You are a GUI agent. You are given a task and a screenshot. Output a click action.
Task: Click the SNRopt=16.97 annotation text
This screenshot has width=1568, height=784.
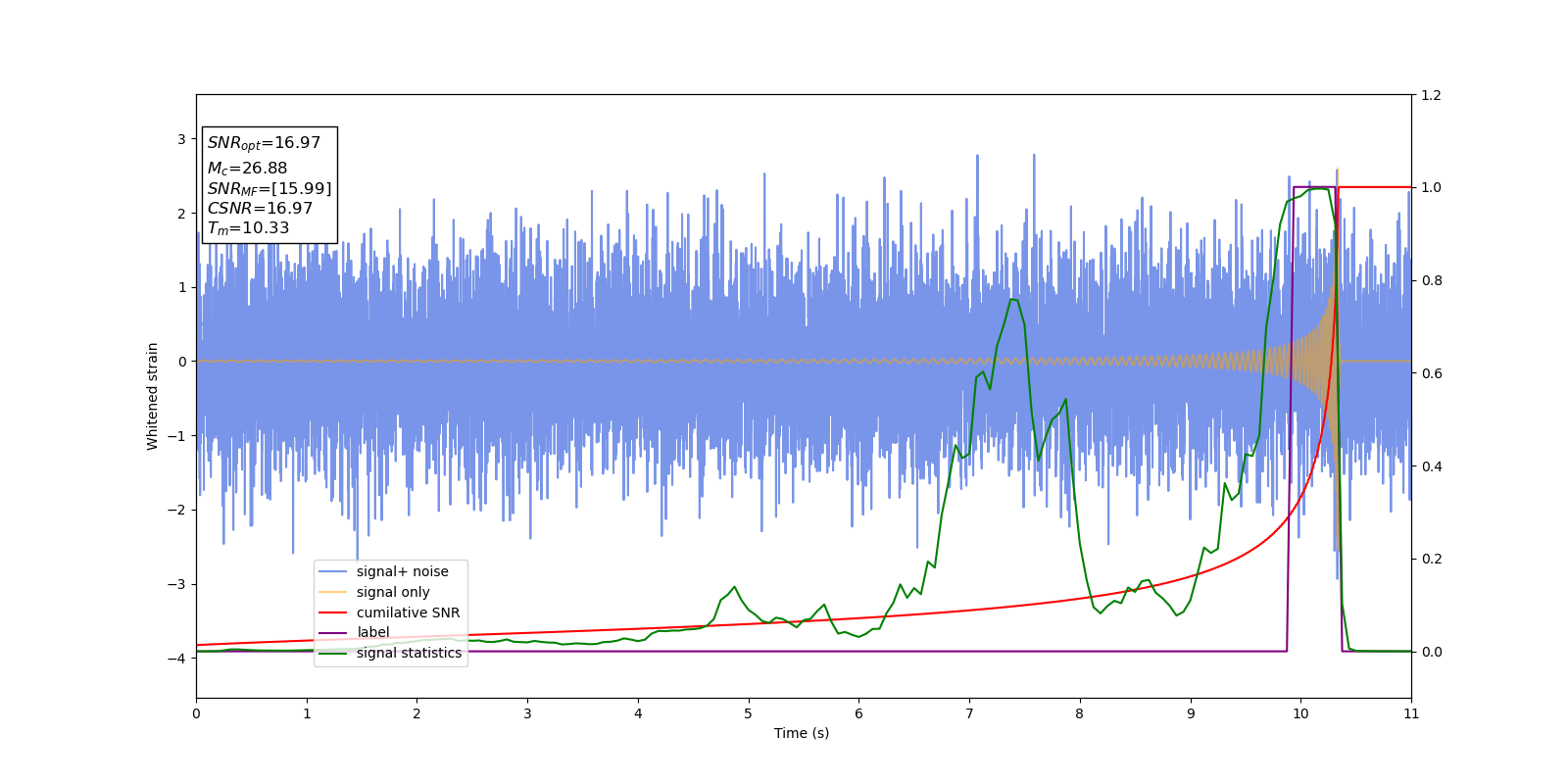click(264, 143)
